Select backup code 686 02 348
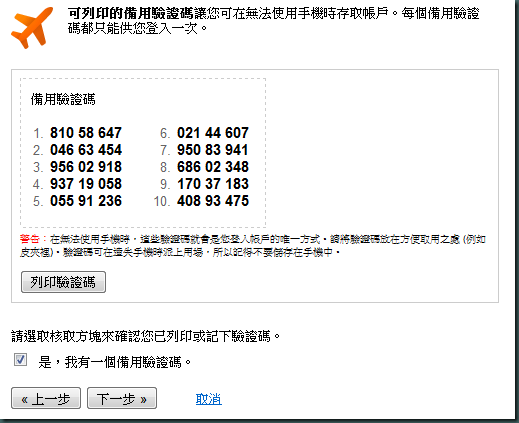The height and width of the screenshot is (423, 519). (213, 167)
